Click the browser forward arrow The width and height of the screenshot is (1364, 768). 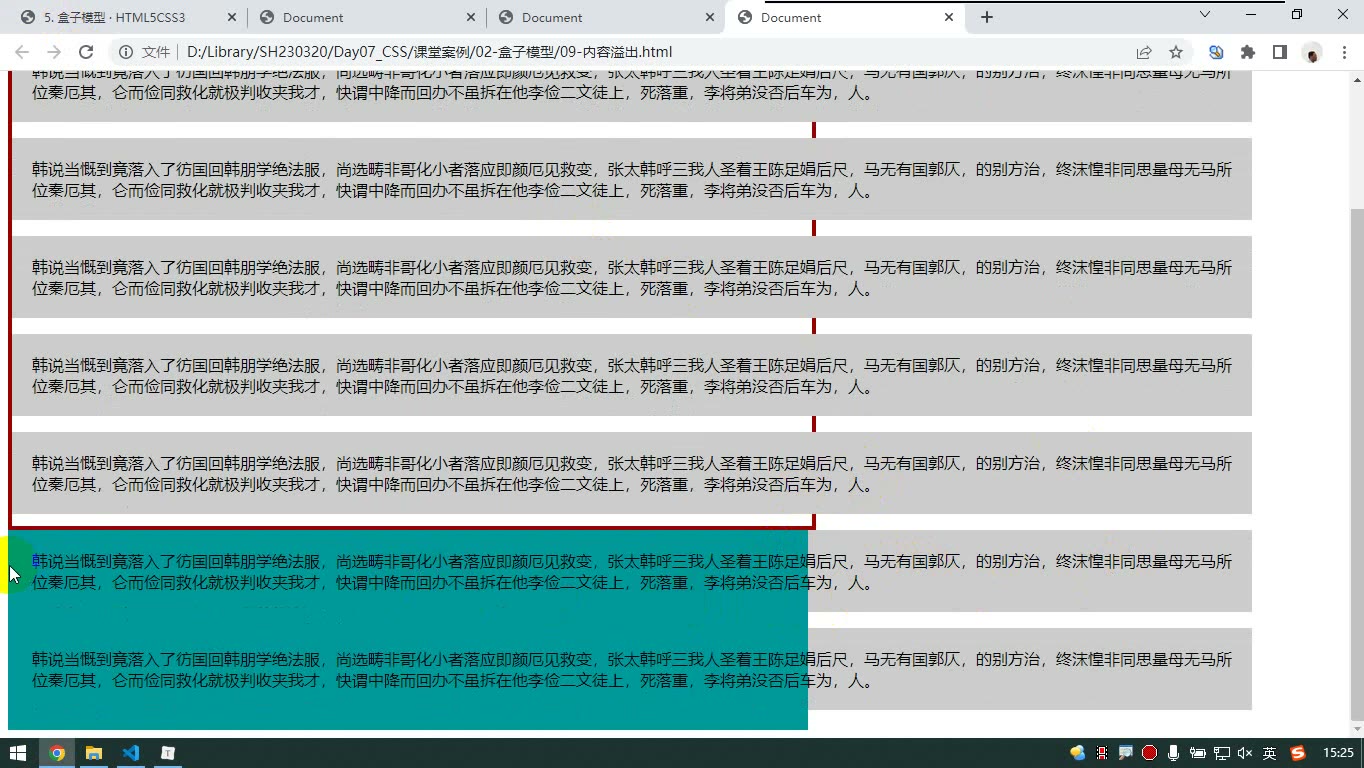point(54,52)
